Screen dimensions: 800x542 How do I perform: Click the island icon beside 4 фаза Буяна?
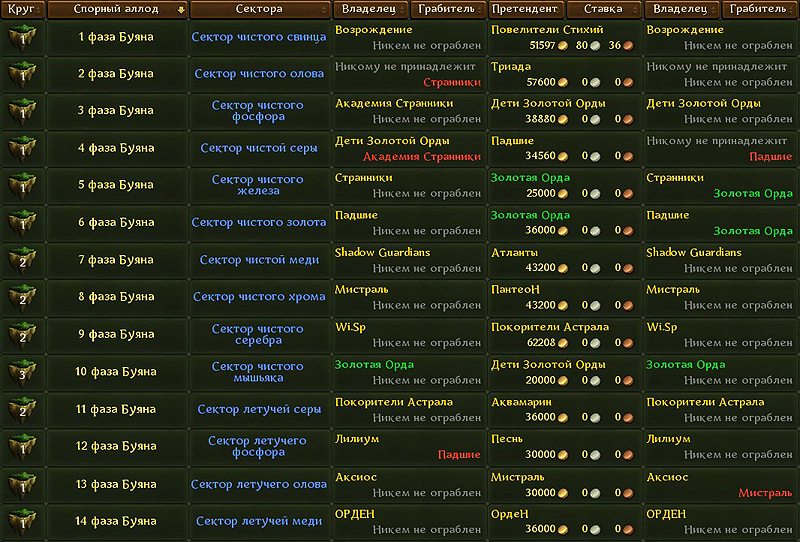(x=21, y=149)
